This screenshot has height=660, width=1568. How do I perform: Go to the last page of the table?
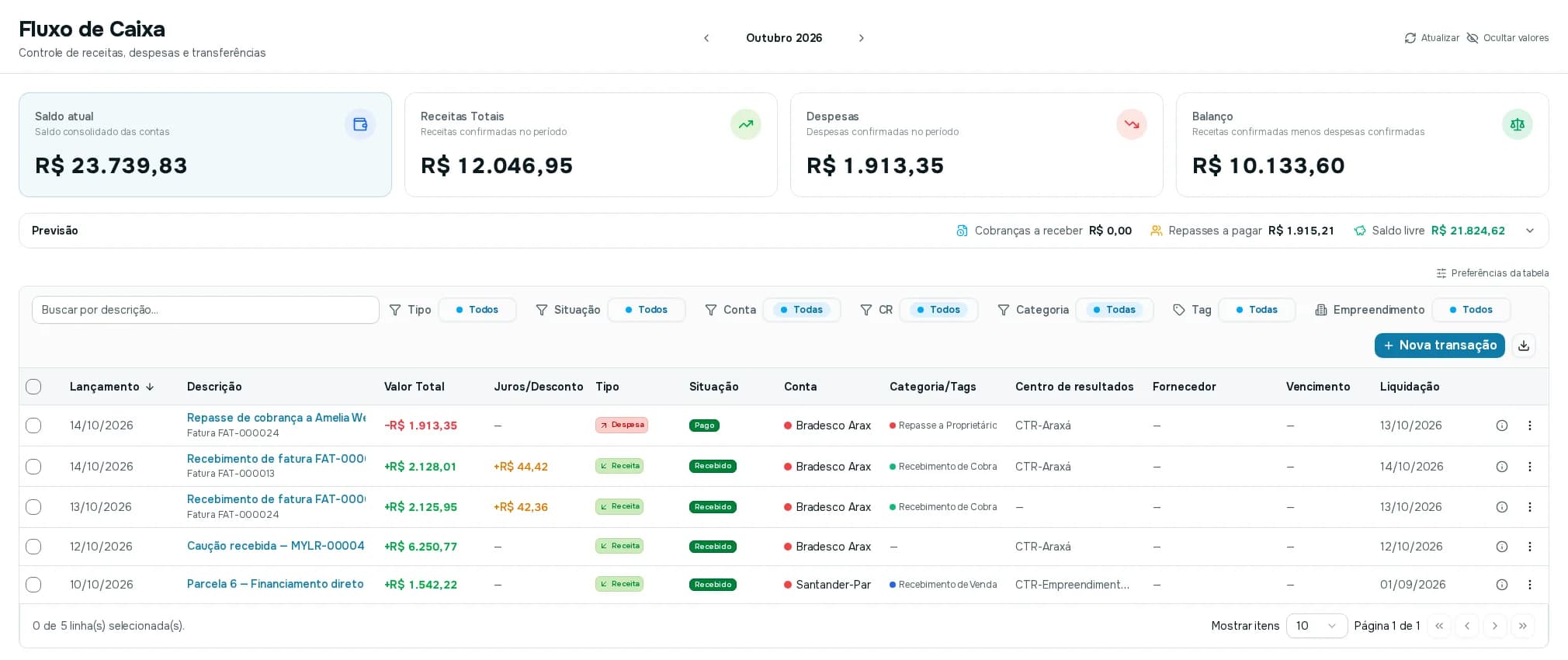[x=1523, y=626]
